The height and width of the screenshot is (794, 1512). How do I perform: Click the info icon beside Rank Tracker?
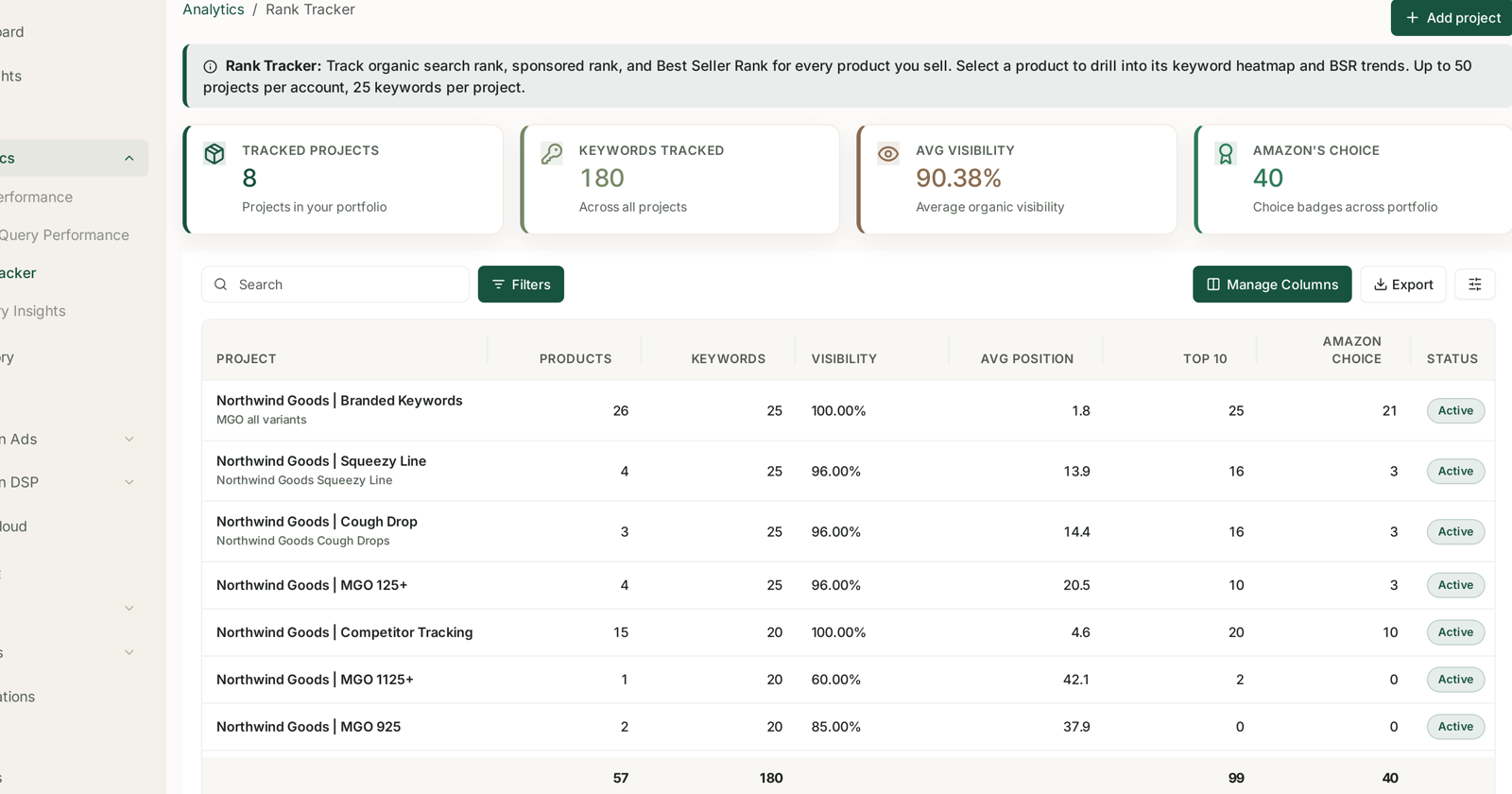[x=210, y=66]
